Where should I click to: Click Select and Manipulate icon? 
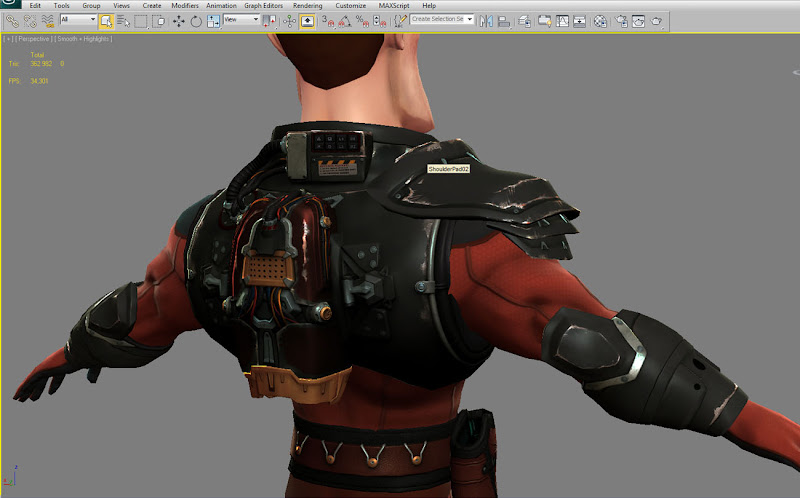coord(289,21)
